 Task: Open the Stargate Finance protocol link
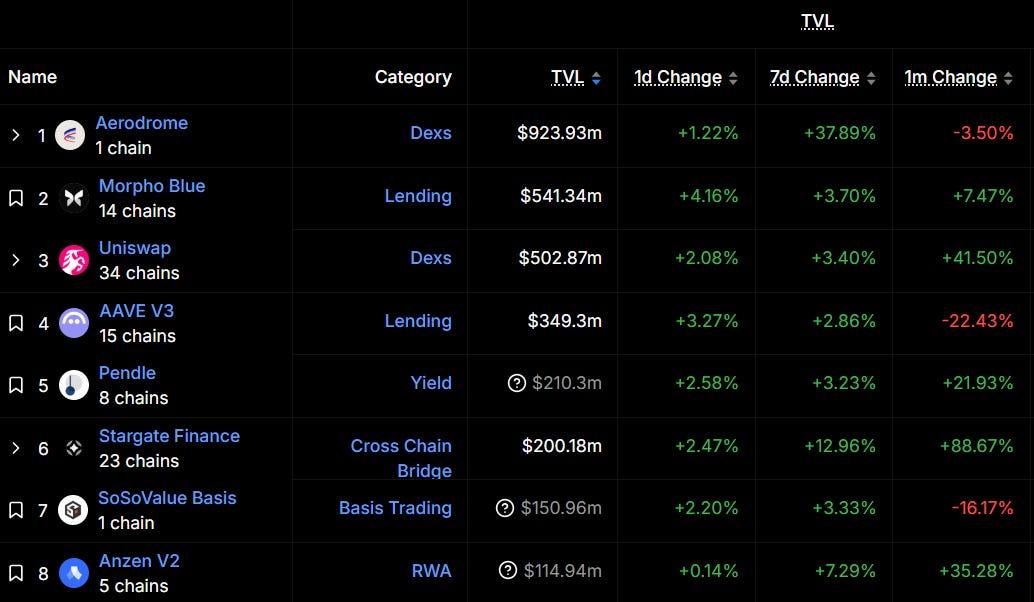pos(169,436)
